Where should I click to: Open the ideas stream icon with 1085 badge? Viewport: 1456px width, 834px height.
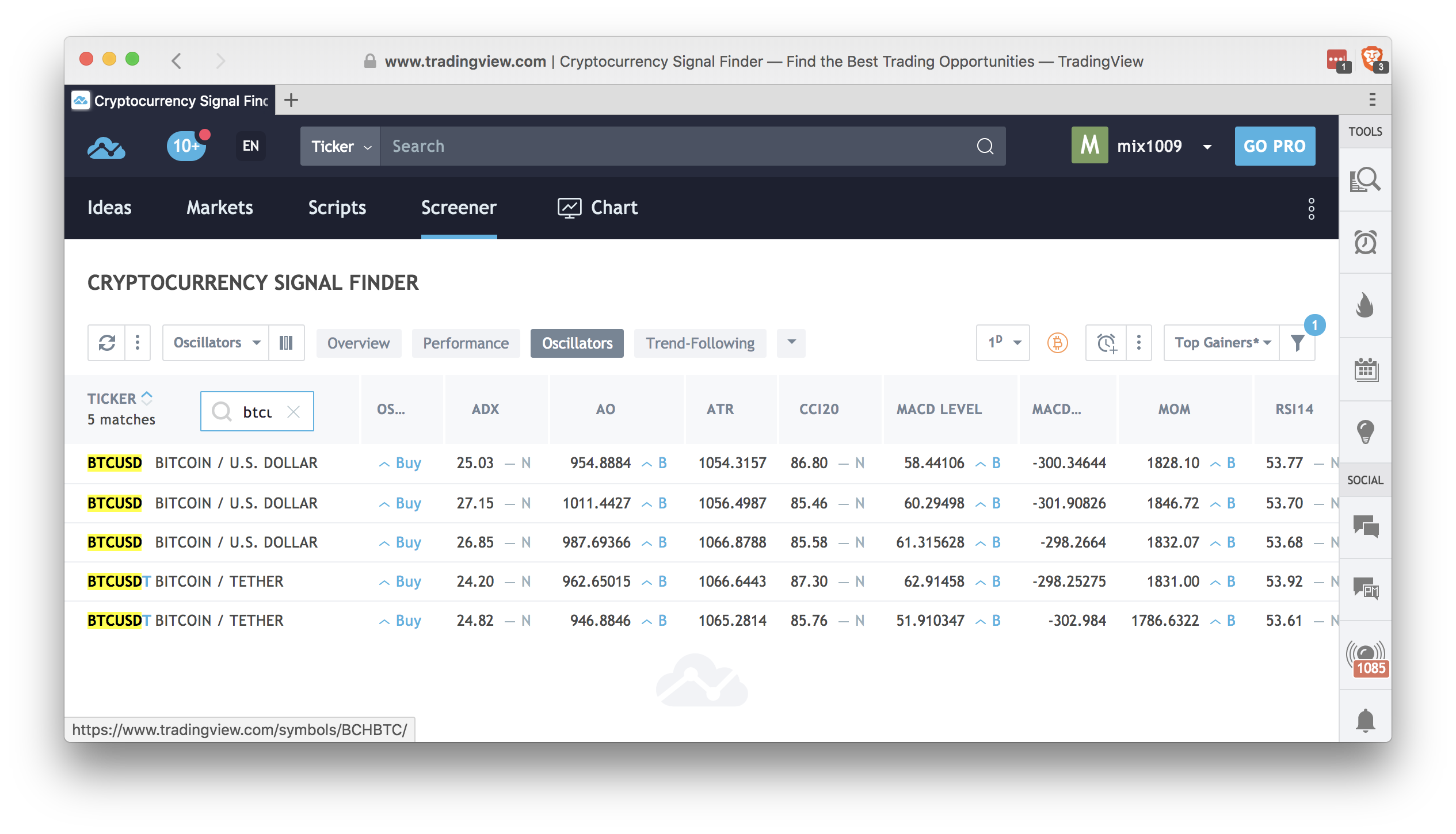[x=1366, y=659]
